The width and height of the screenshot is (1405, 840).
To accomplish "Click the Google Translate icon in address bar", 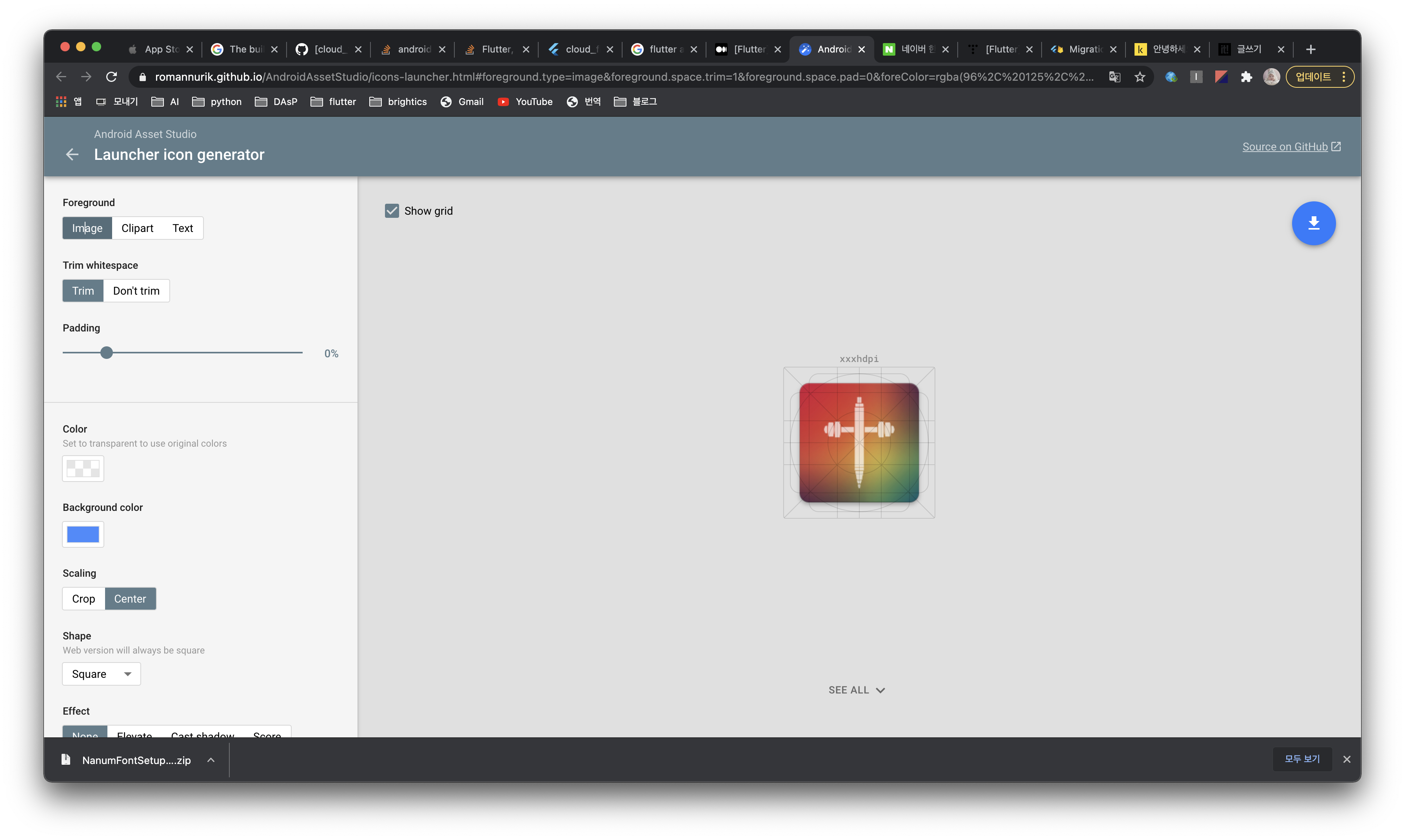I will (x=1114, y=77).
